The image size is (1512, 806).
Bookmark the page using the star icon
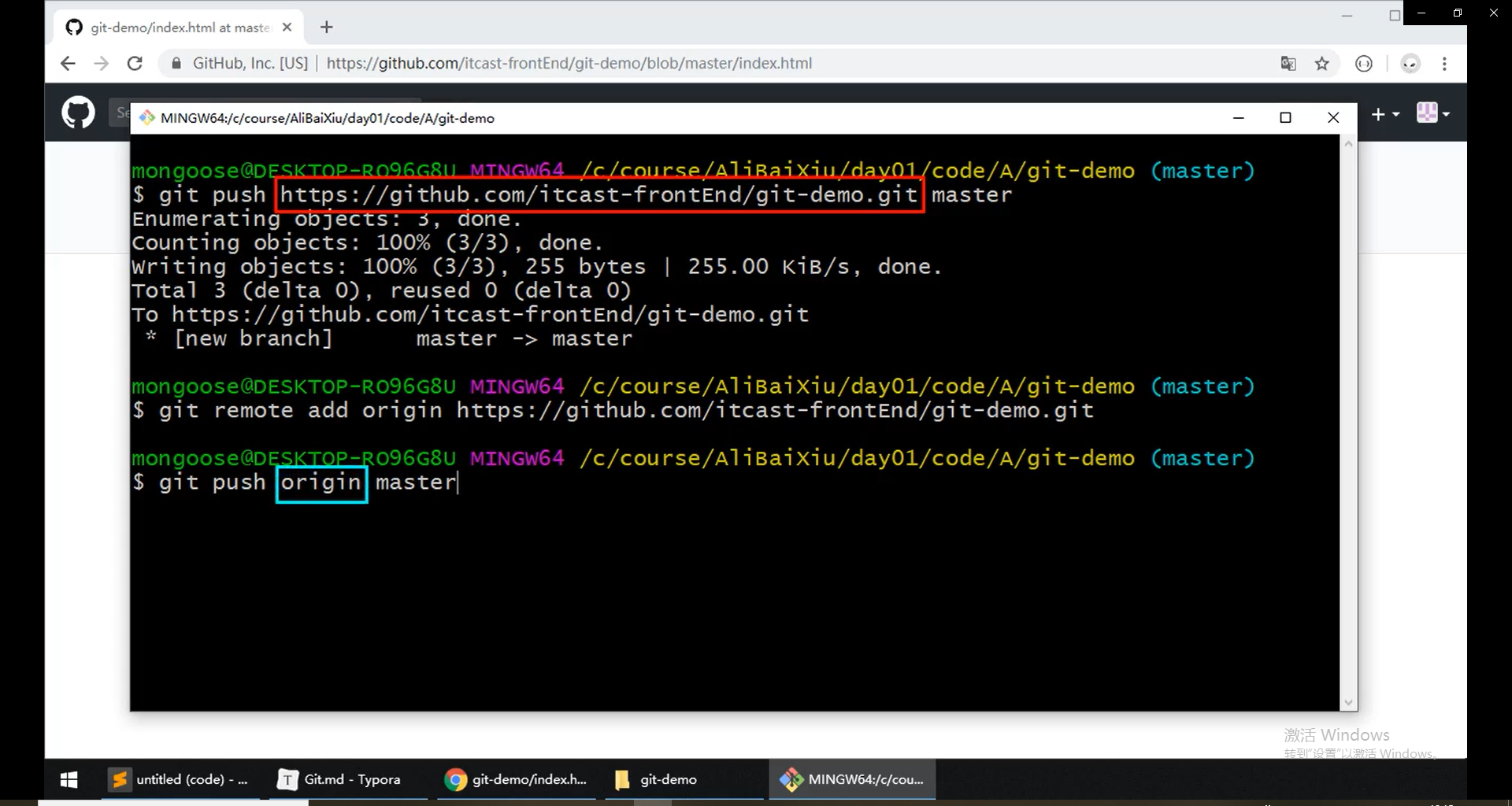click(1323, 63)
